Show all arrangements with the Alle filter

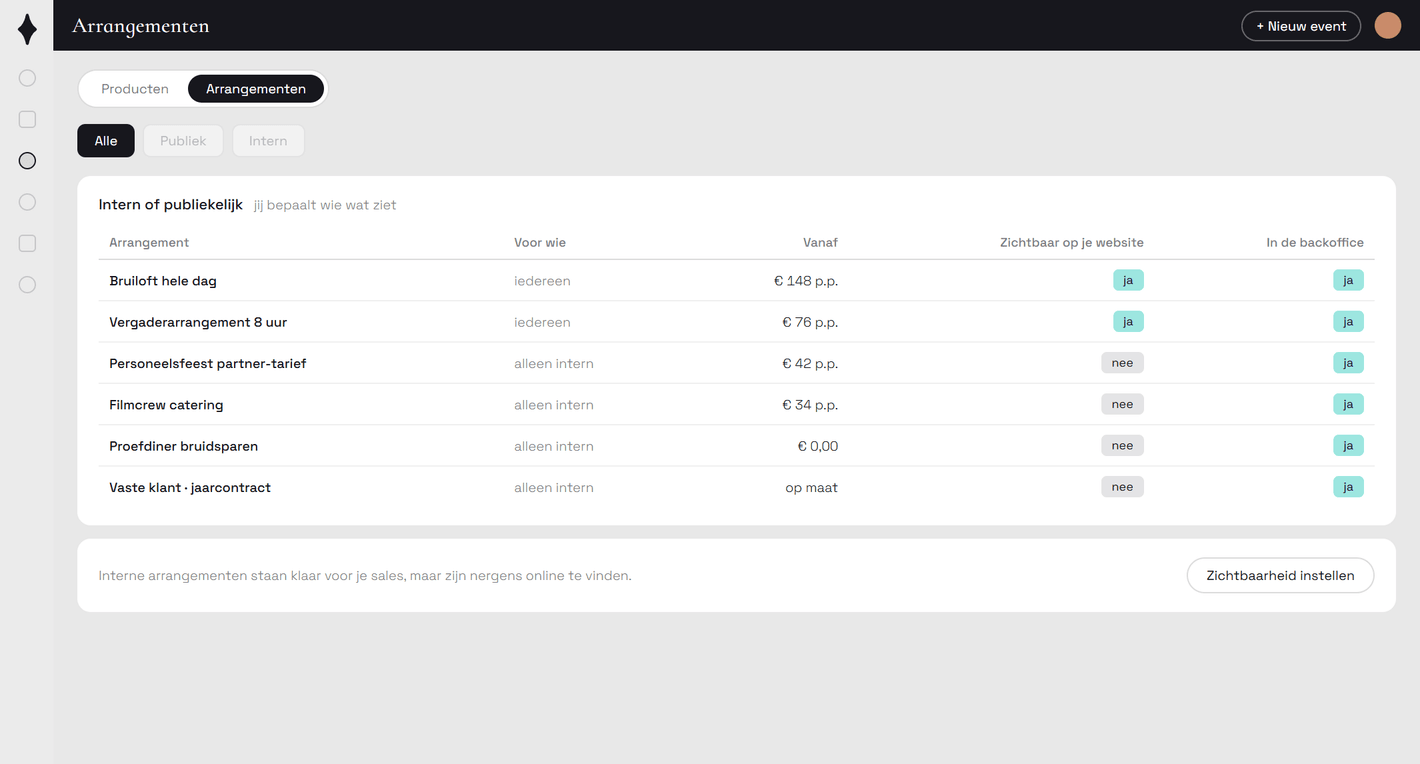point(106,141)
